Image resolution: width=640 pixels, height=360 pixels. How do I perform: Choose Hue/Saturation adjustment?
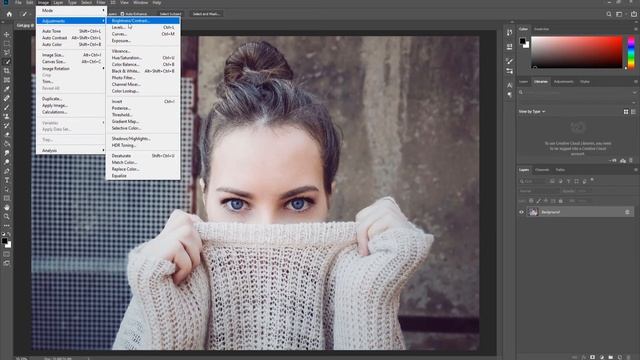[143, 58]
